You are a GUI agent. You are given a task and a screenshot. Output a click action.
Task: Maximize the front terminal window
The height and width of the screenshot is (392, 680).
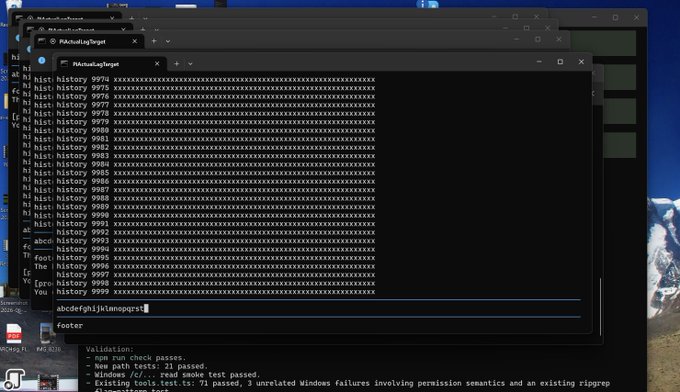[560, 62]
